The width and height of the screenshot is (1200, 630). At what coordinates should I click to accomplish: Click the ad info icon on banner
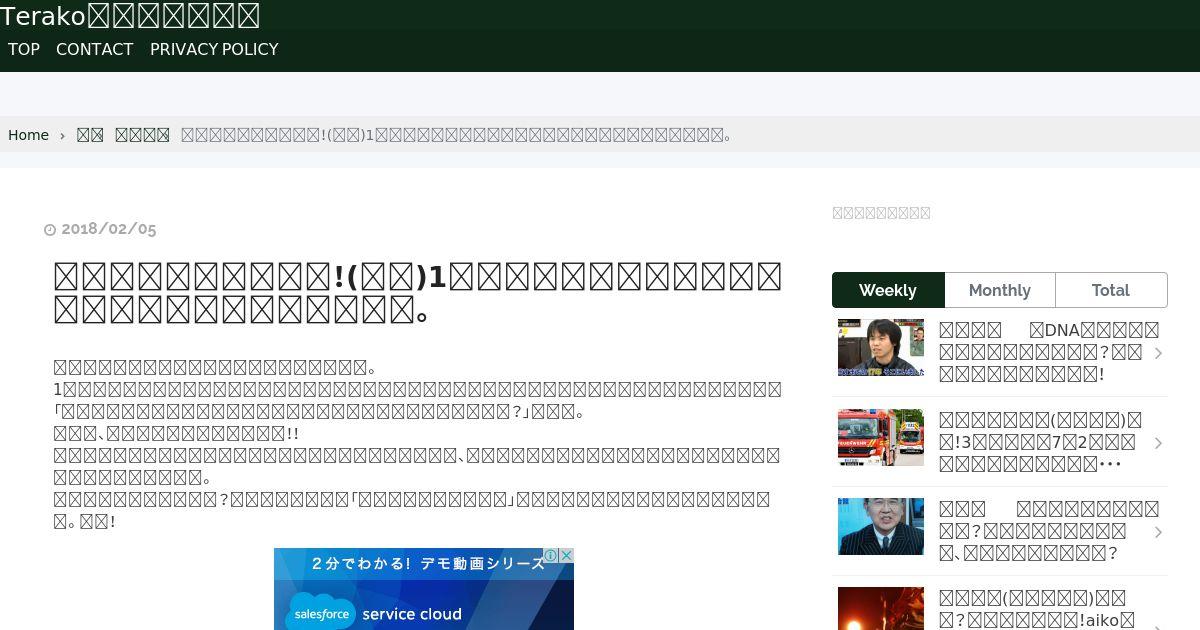tap(551, 555)
